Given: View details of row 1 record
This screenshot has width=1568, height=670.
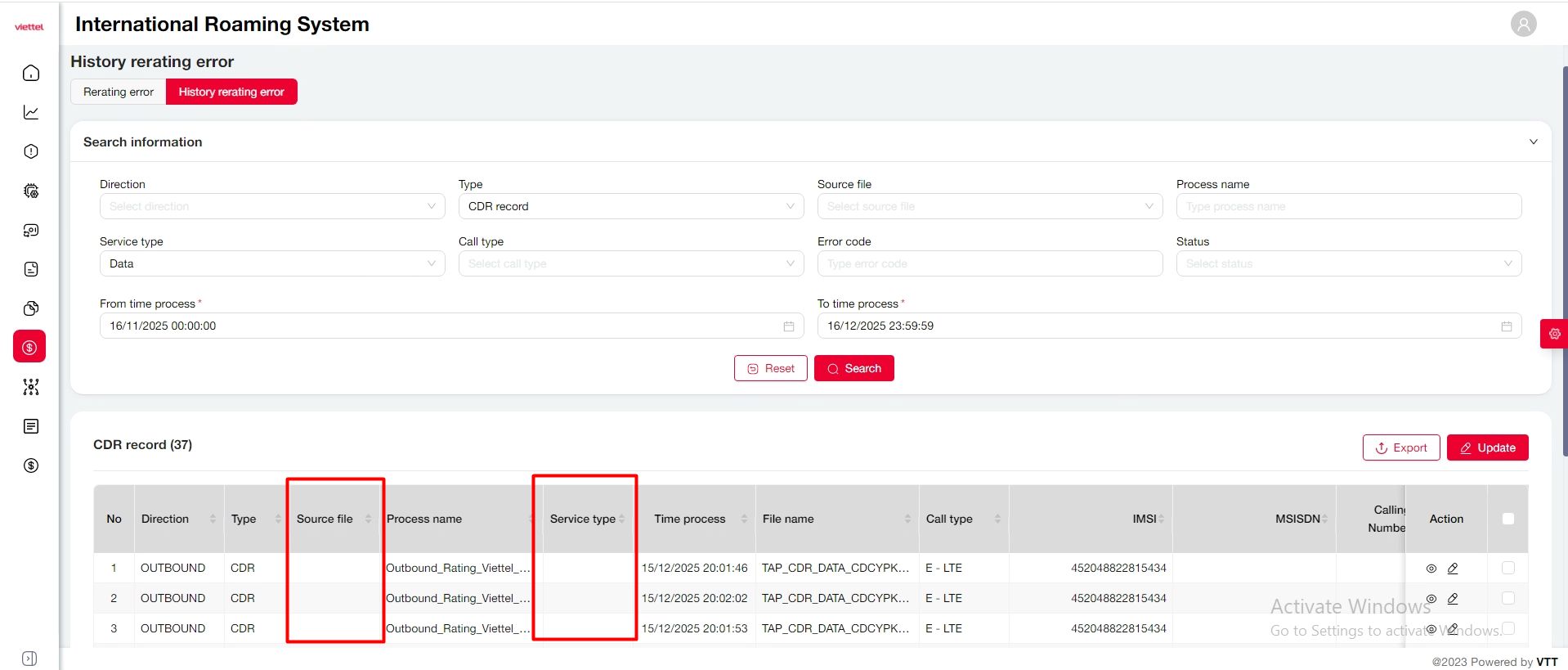Looking at the screenshot, I should [x=1431, y=569].
